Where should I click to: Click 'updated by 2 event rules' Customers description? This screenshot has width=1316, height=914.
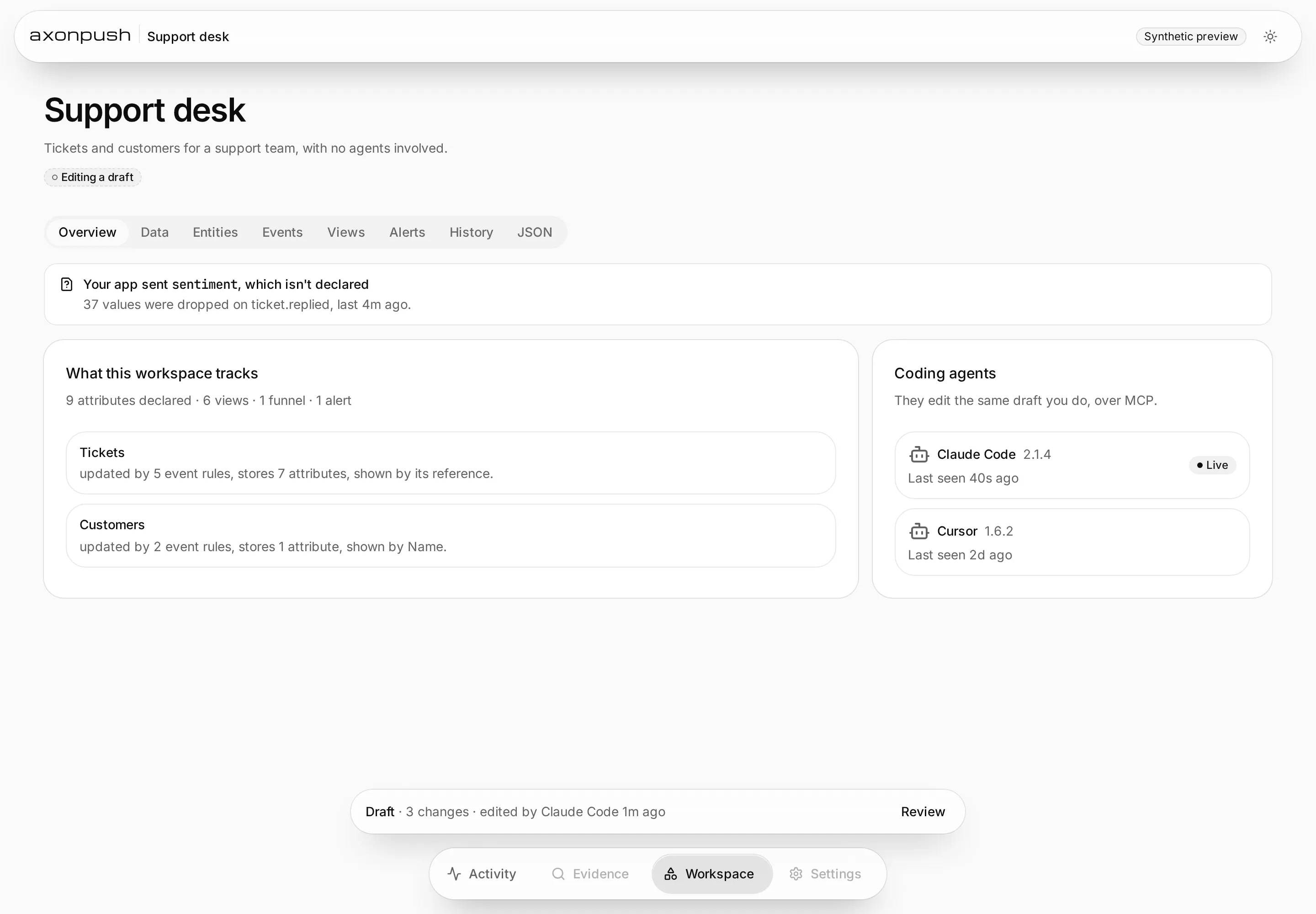point(263,546)
